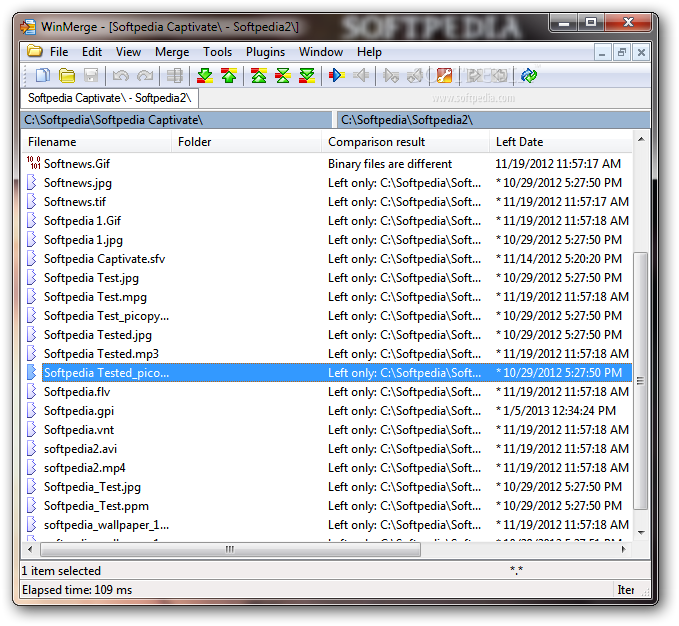The image size is (679, 626).
Task: Select the Softnews.Gif row
Action: click(327, 163)
